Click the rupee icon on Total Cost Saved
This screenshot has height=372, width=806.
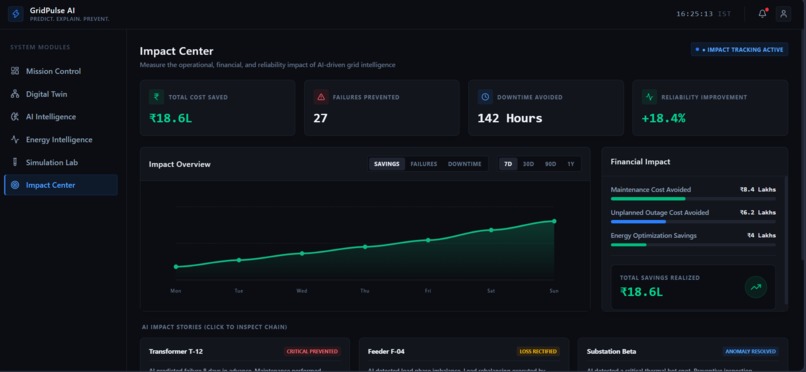[x=156, y=97]
